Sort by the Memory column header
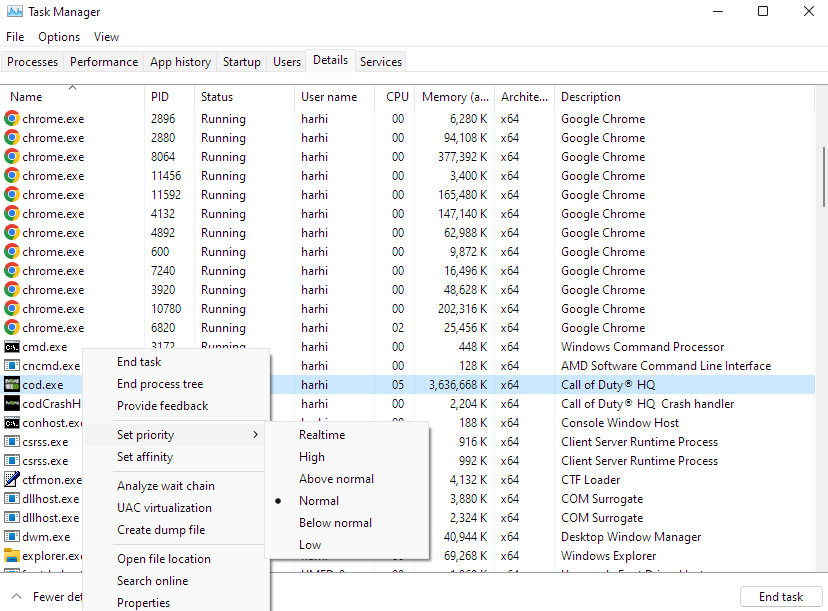 pyautogui.click(x=455, y=97)
